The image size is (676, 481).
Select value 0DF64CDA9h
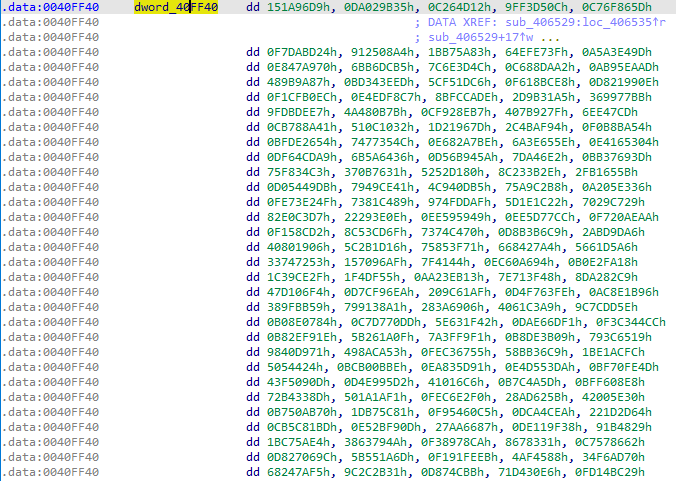point(302,157)
